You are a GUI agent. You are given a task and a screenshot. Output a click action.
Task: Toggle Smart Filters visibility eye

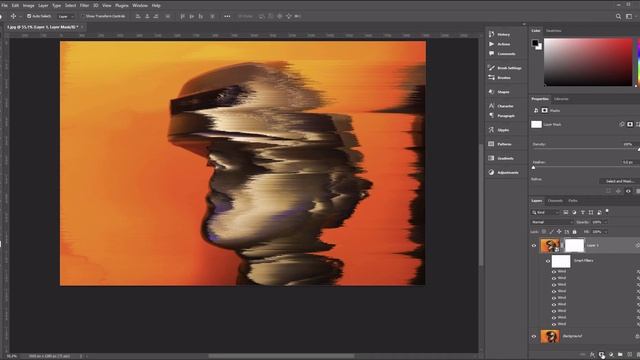[x=548, y=261]
